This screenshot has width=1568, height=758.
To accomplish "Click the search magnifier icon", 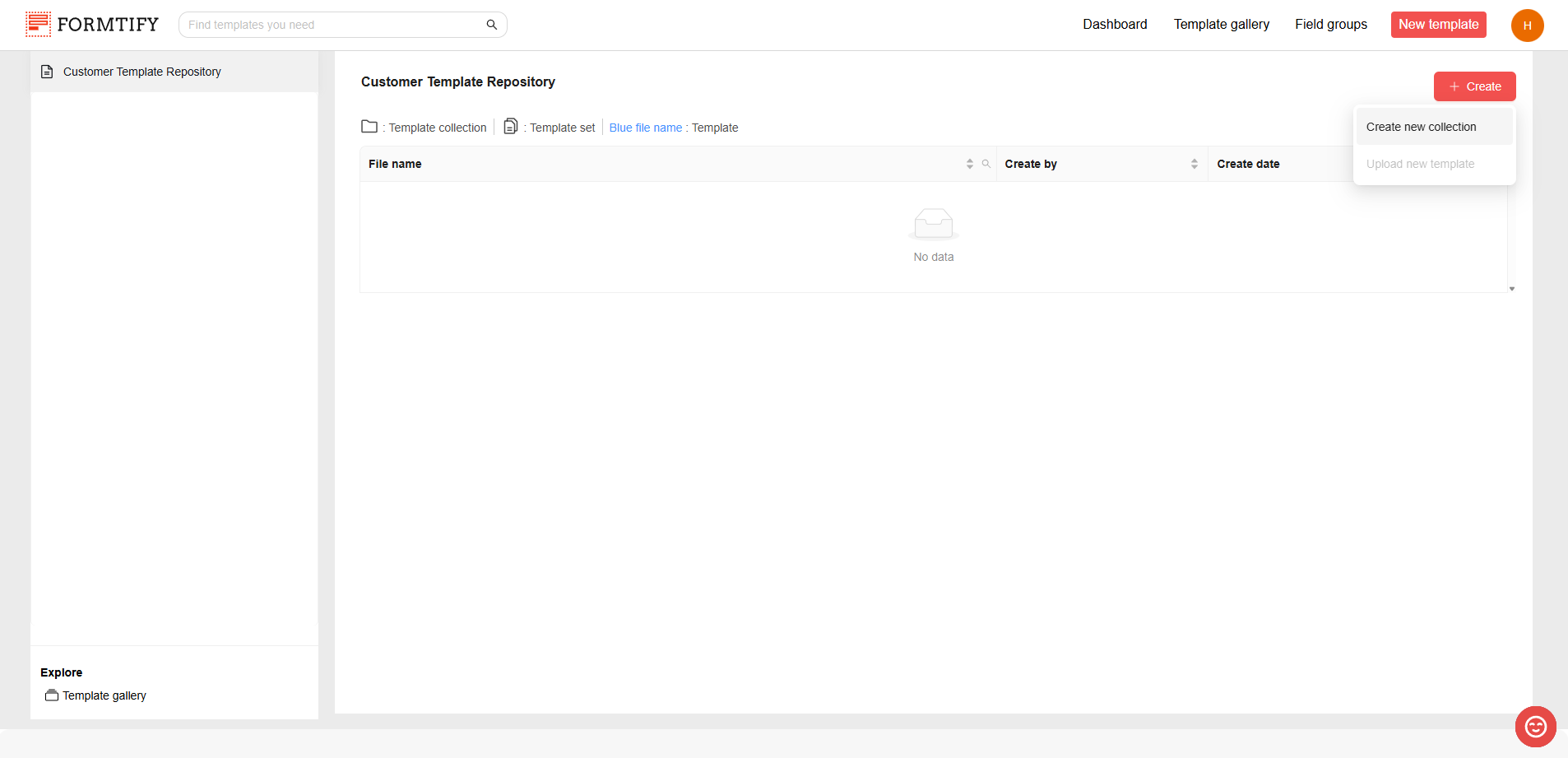I will [x=491, y=25].
